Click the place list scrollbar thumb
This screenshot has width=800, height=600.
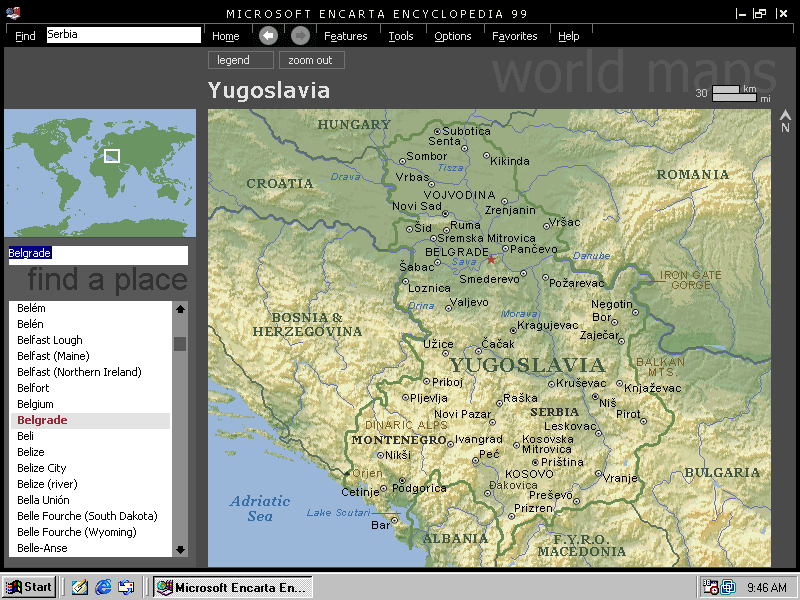click(180, 344)
